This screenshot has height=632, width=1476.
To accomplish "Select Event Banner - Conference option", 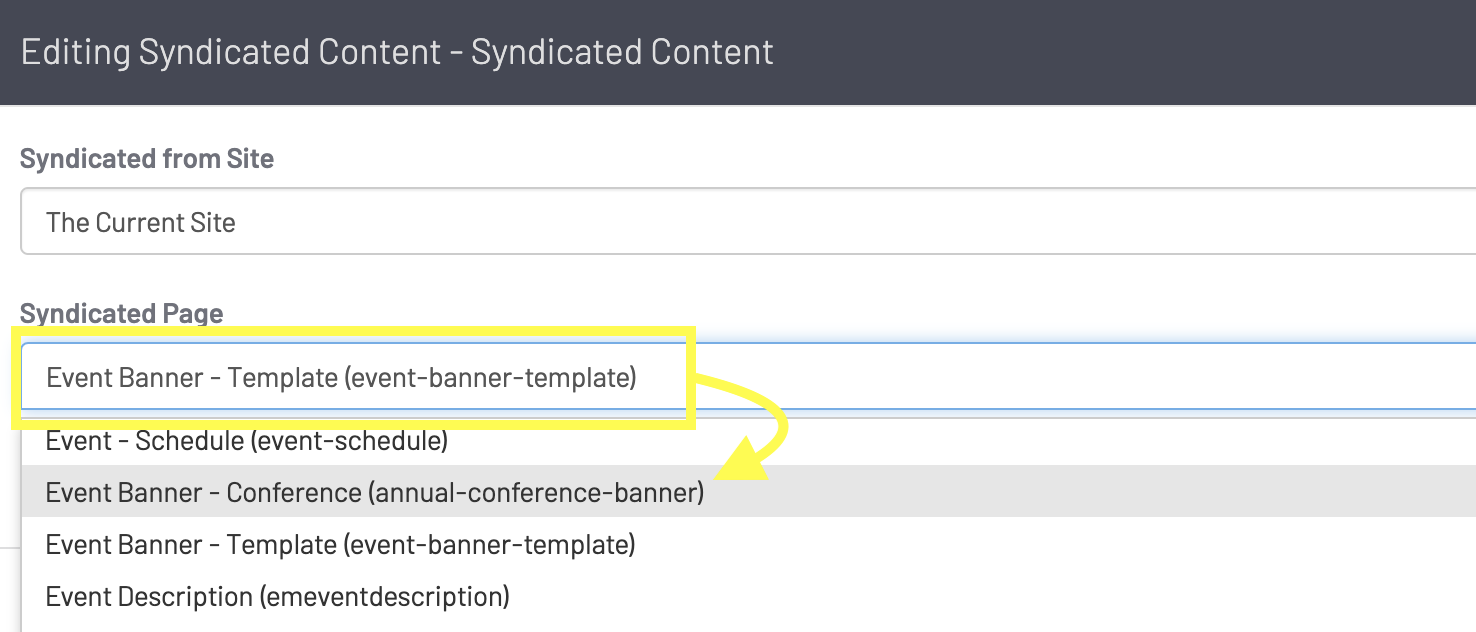I will (x=374, y=492).
